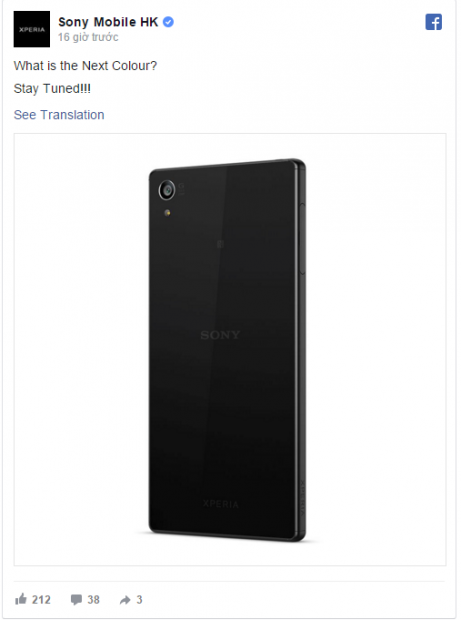The width and height of the screenshot is (461, 620).
Task: Click the '16 giờ trước' timestamp
Action: tap(88, 37)
